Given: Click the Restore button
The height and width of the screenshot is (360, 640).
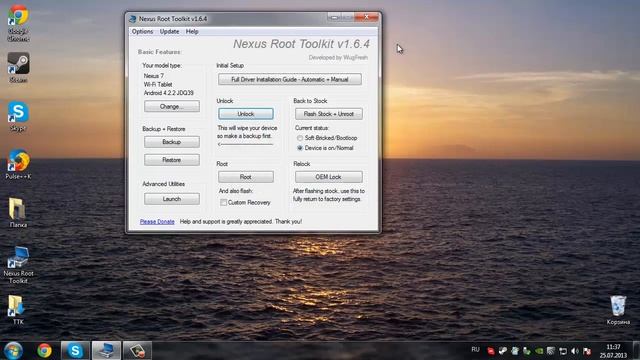Looking at the screenshot, I should (x=172, y=160).
